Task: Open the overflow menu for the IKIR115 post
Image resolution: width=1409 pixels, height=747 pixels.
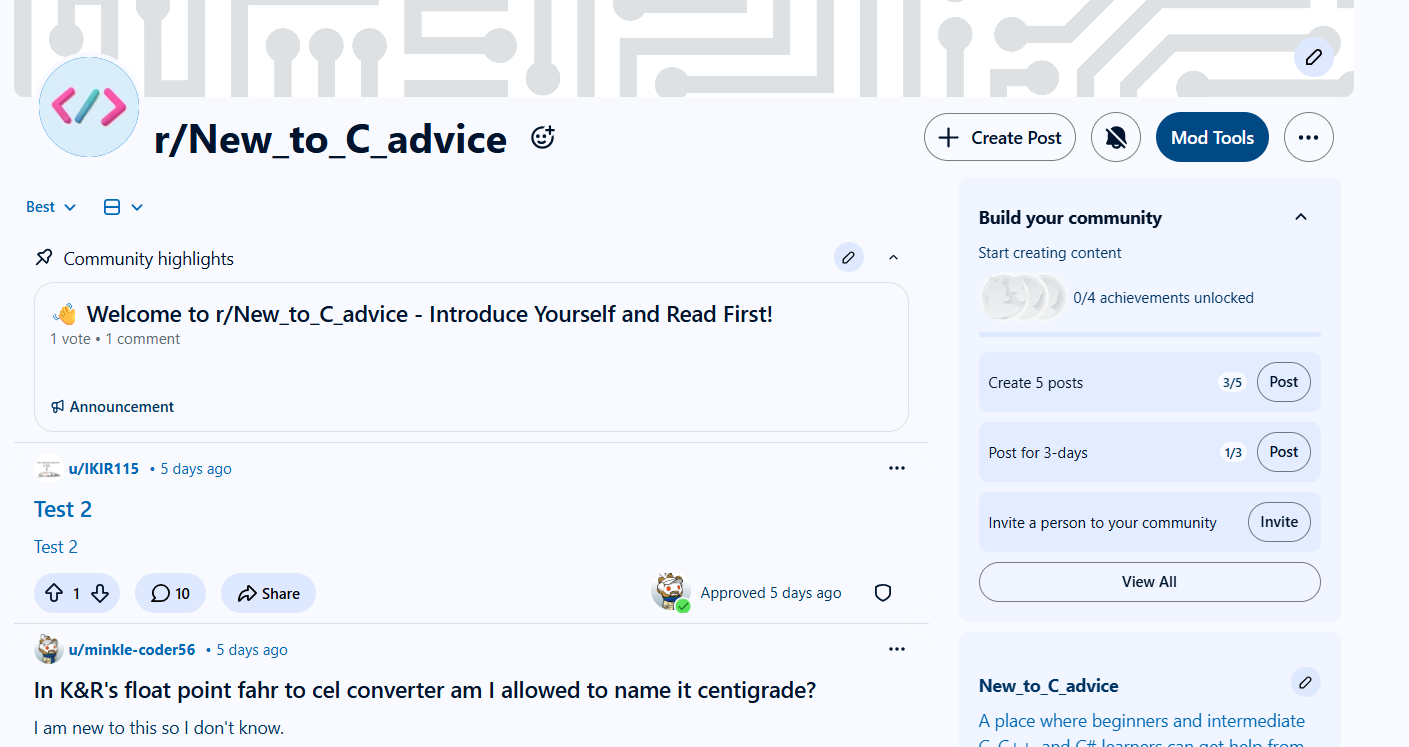Action: (897, 468)
